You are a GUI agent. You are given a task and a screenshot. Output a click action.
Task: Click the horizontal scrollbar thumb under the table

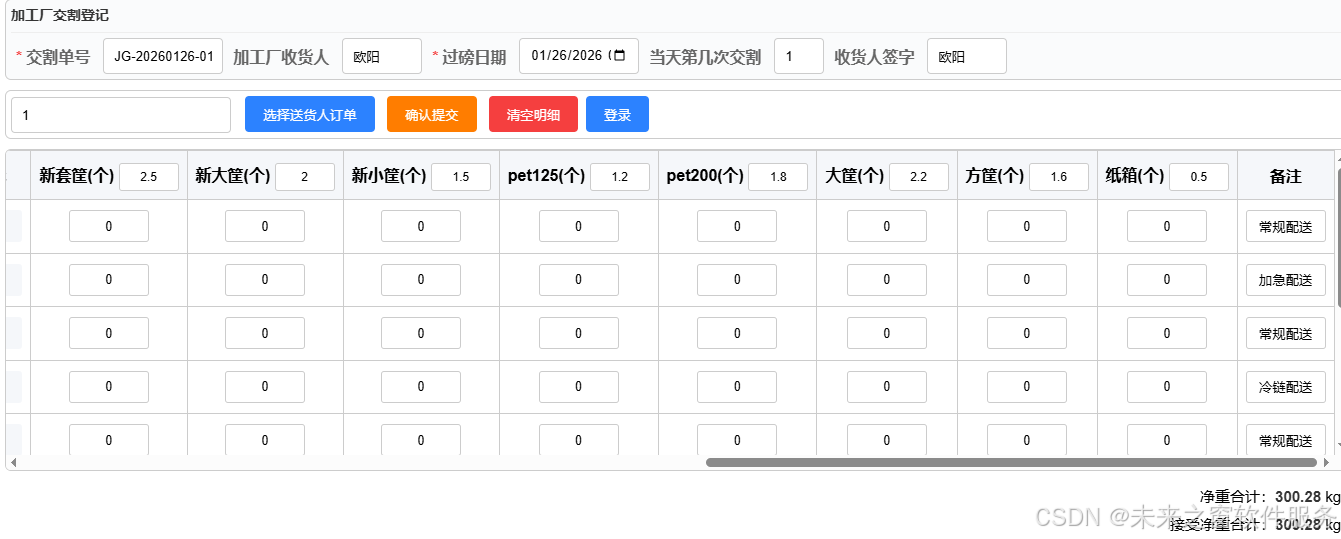coord(1010,463)
